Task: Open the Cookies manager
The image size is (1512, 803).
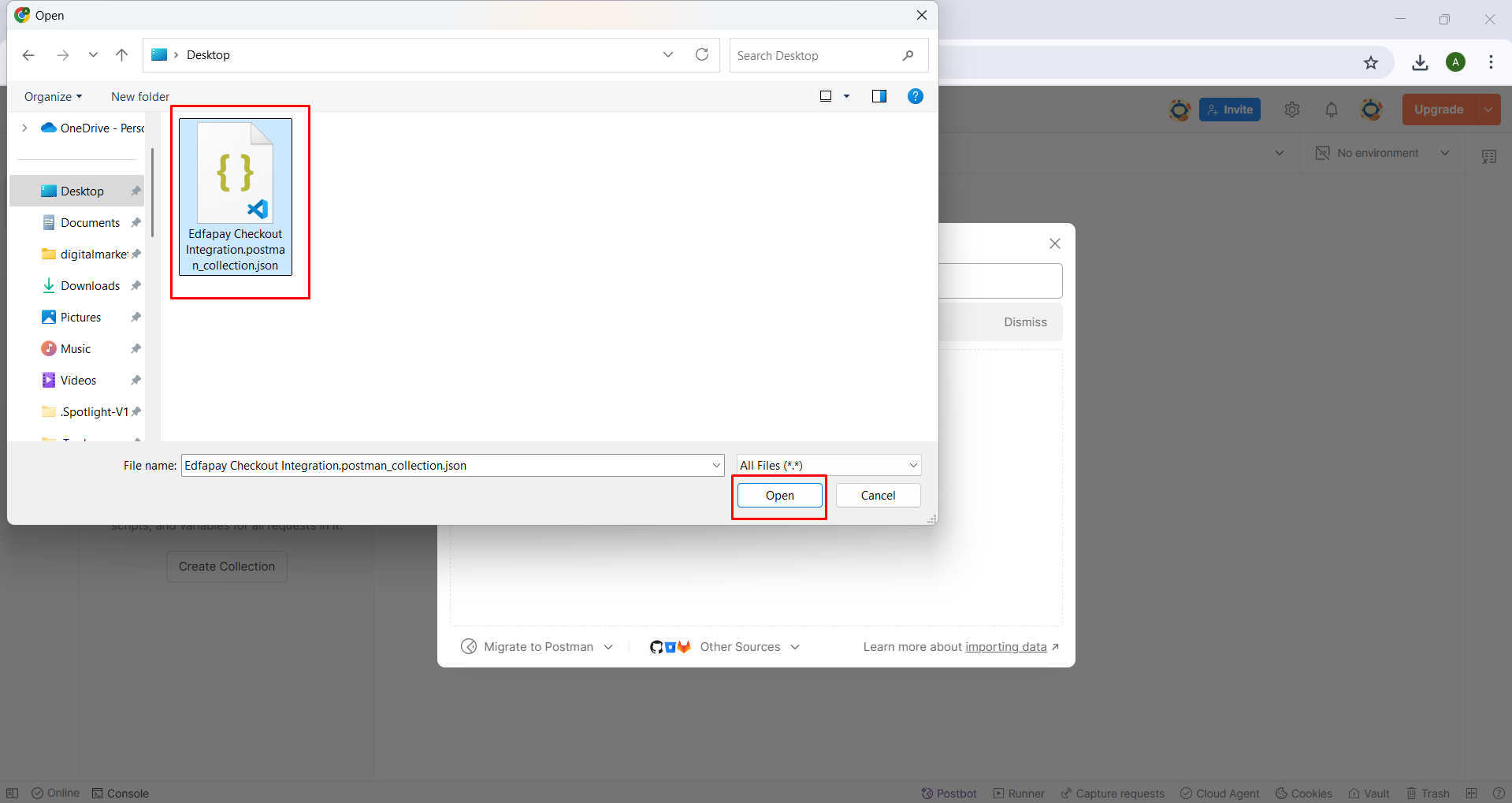Action: (x=1304, y=794)
